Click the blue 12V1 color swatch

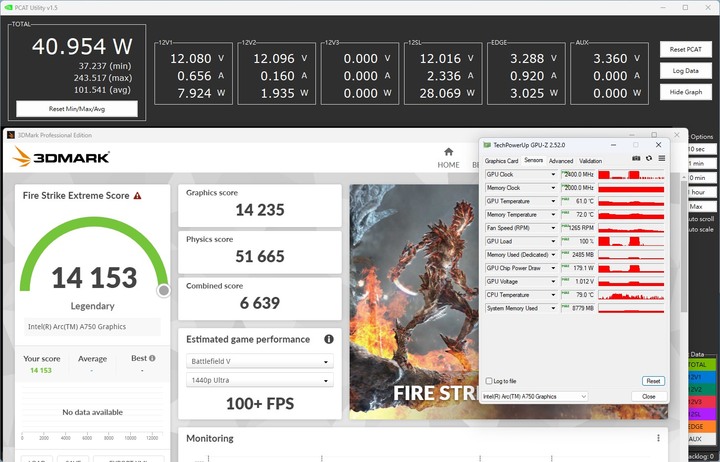(702, 377)
